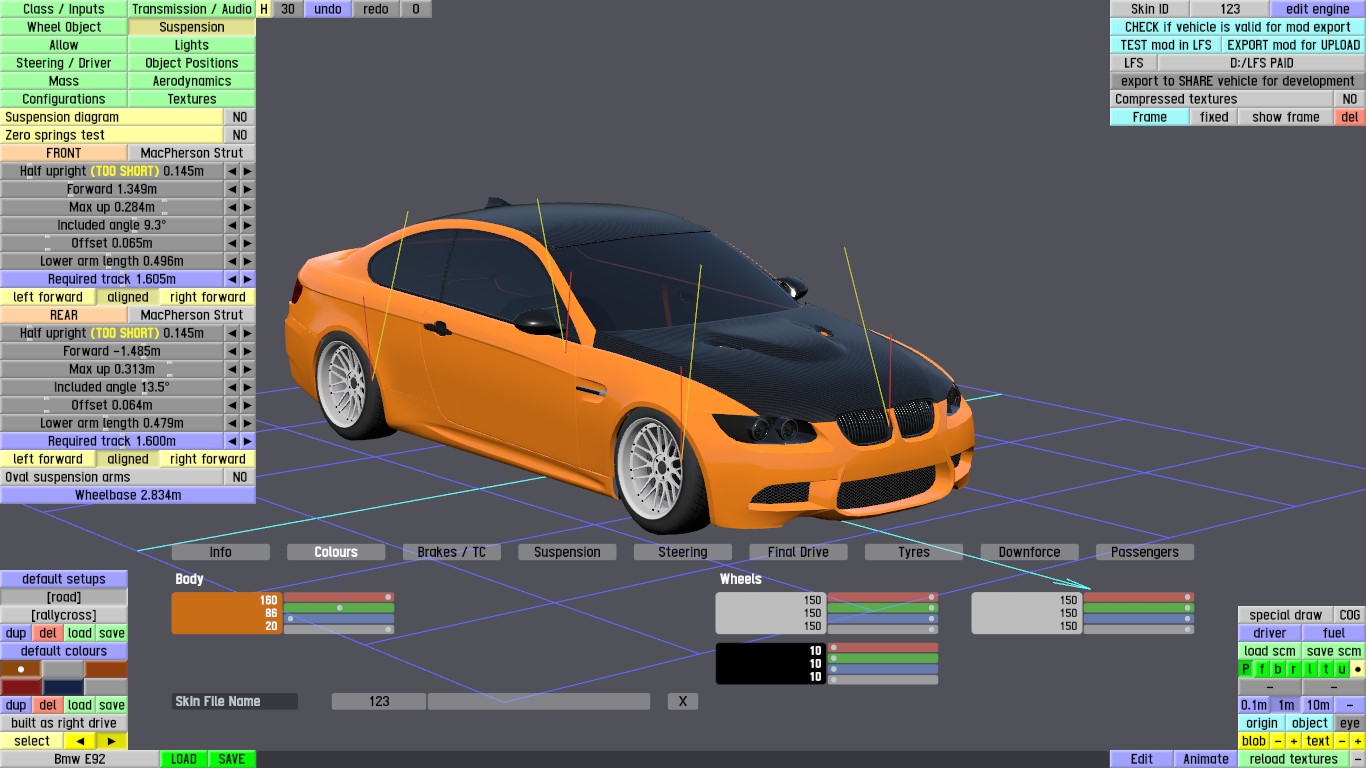Toggle Zero springs test NO setting
This screenshot has height=768, width=1366.
click(240, 135)
